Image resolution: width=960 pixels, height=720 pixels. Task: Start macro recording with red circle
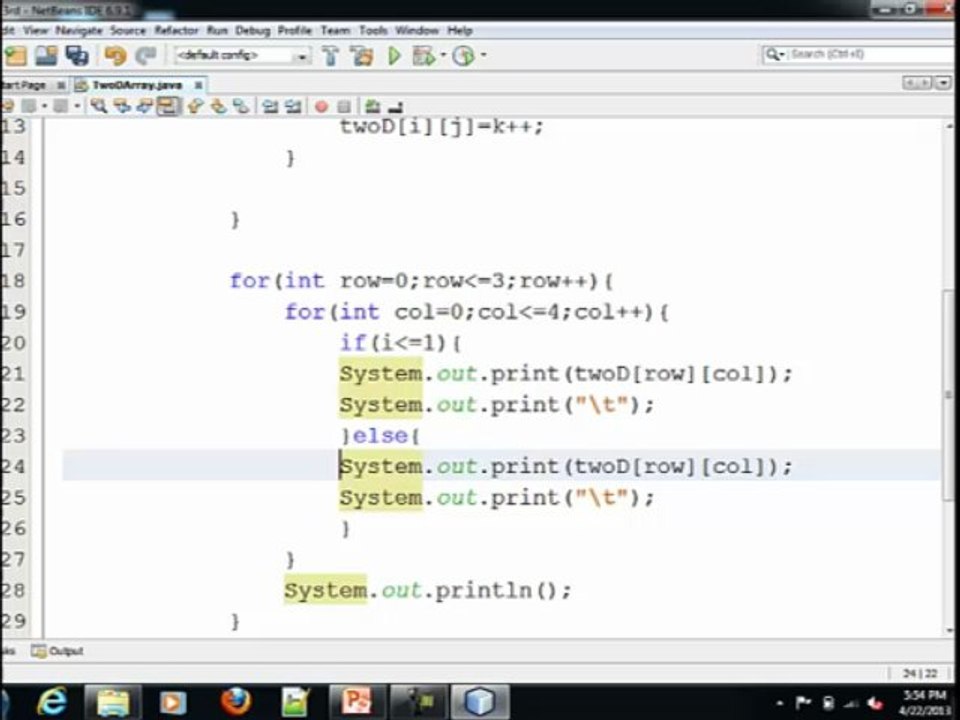tap(321, 107)
